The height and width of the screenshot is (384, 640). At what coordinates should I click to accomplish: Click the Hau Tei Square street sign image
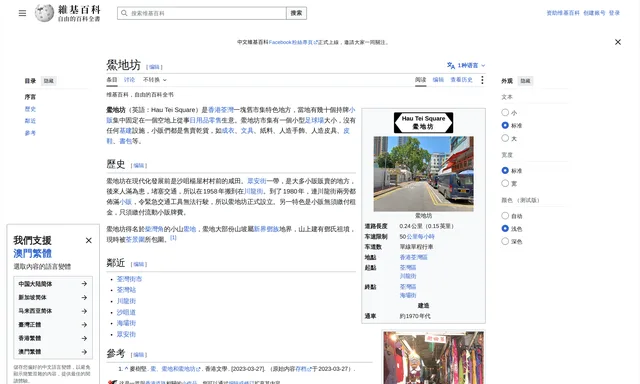pos(423,122)
